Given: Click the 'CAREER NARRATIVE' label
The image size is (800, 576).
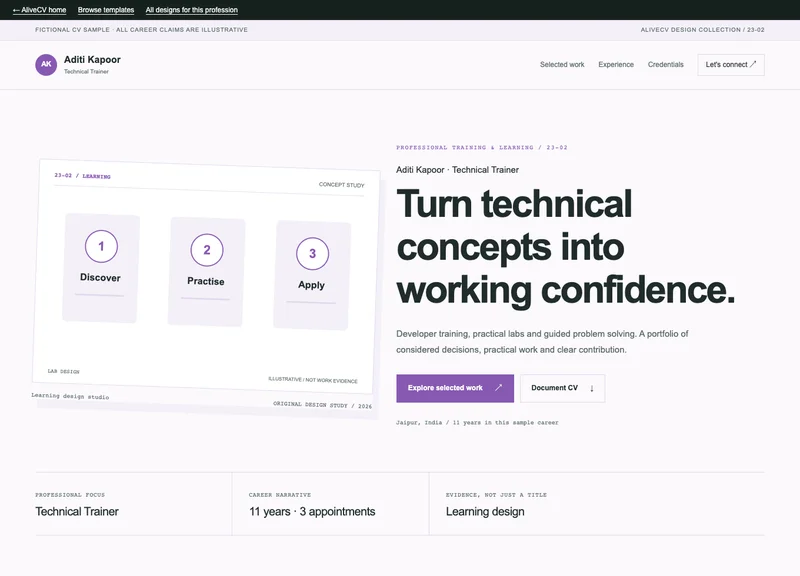Looking at the screenshot, I should coord(280,495).
